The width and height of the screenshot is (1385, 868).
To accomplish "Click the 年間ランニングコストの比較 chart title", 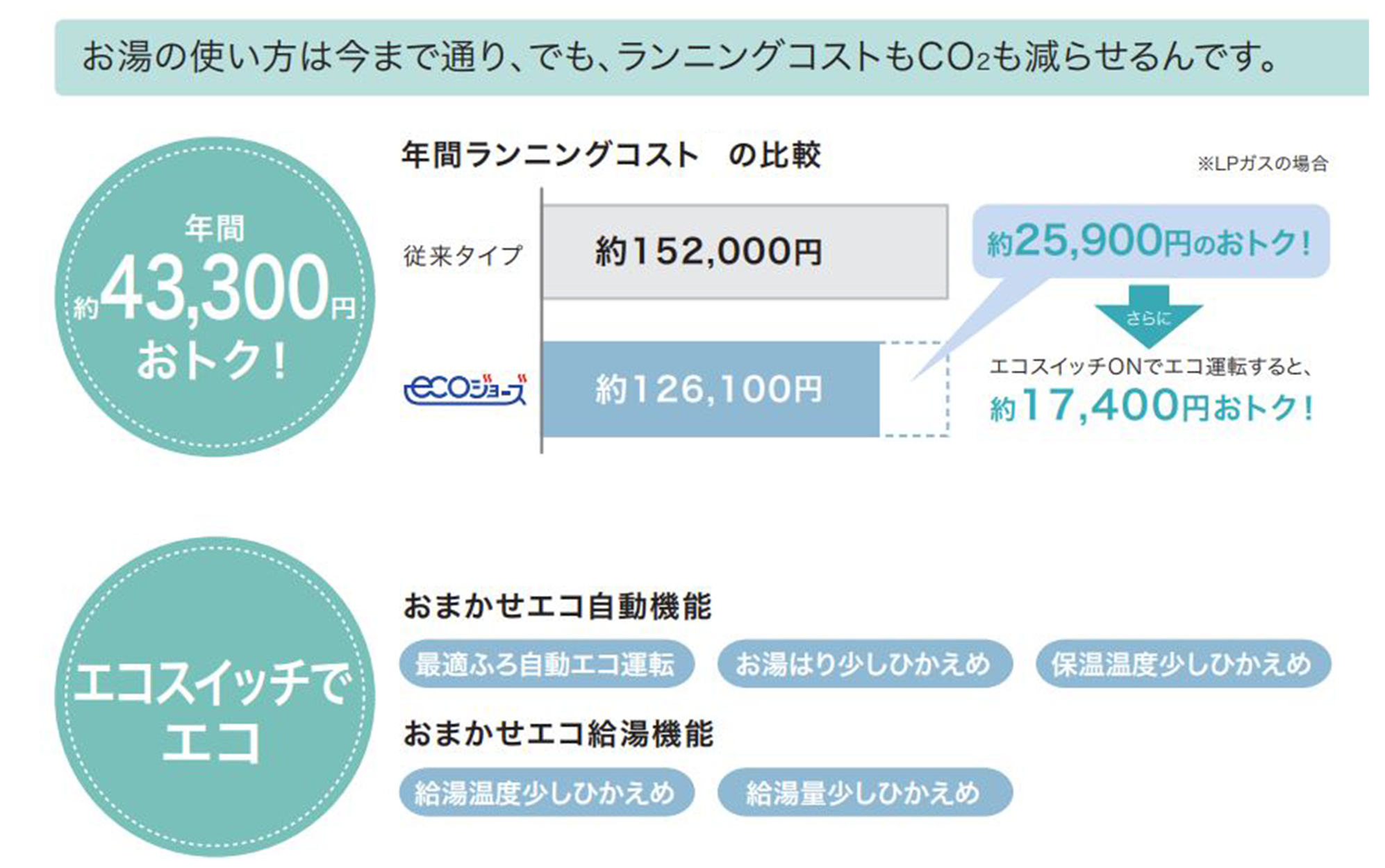I will 611,155.
